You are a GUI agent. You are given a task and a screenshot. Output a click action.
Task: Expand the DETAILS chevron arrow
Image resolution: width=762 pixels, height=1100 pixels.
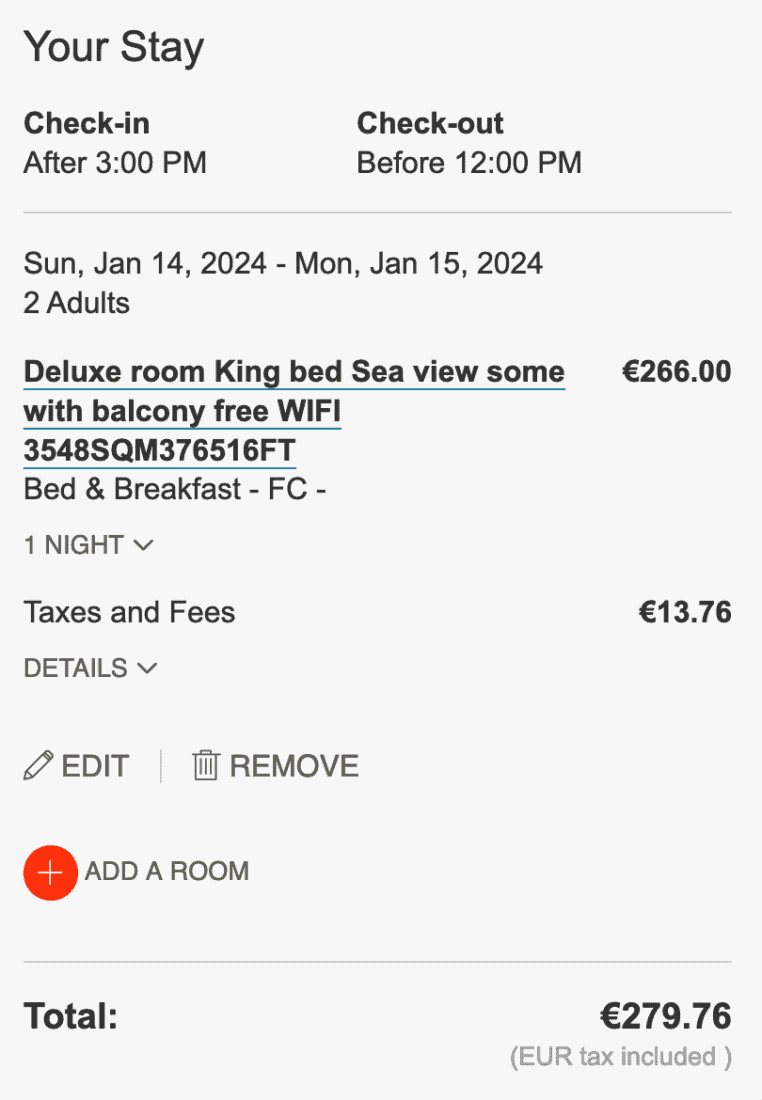point(147,668)
